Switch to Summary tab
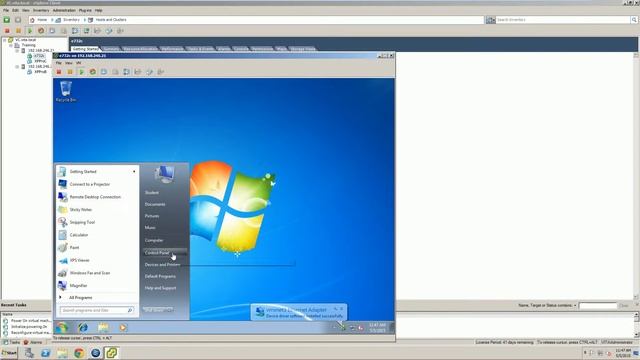Screen dimensions: 640x360 (x=111, y=49)
